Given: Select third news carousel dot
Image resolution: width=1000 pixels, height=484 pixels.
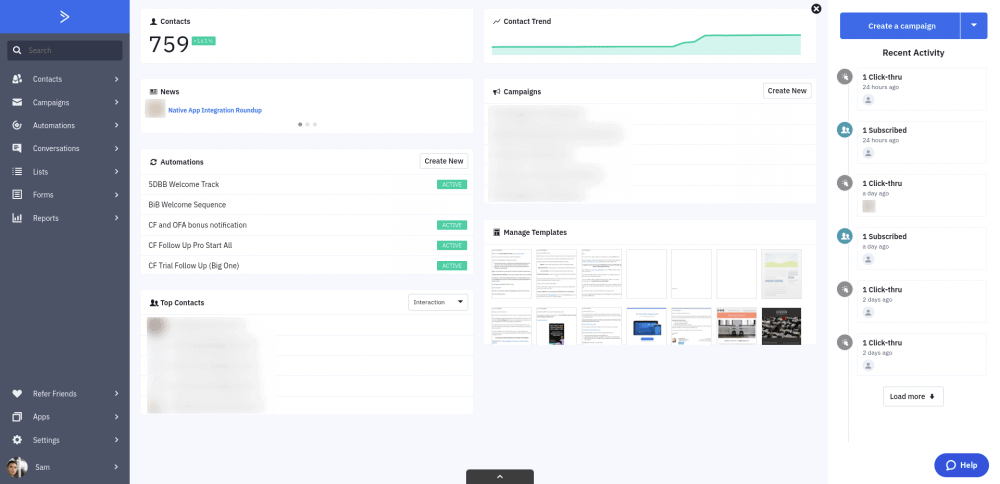Looking at the screenshot, I should point(315,124).
